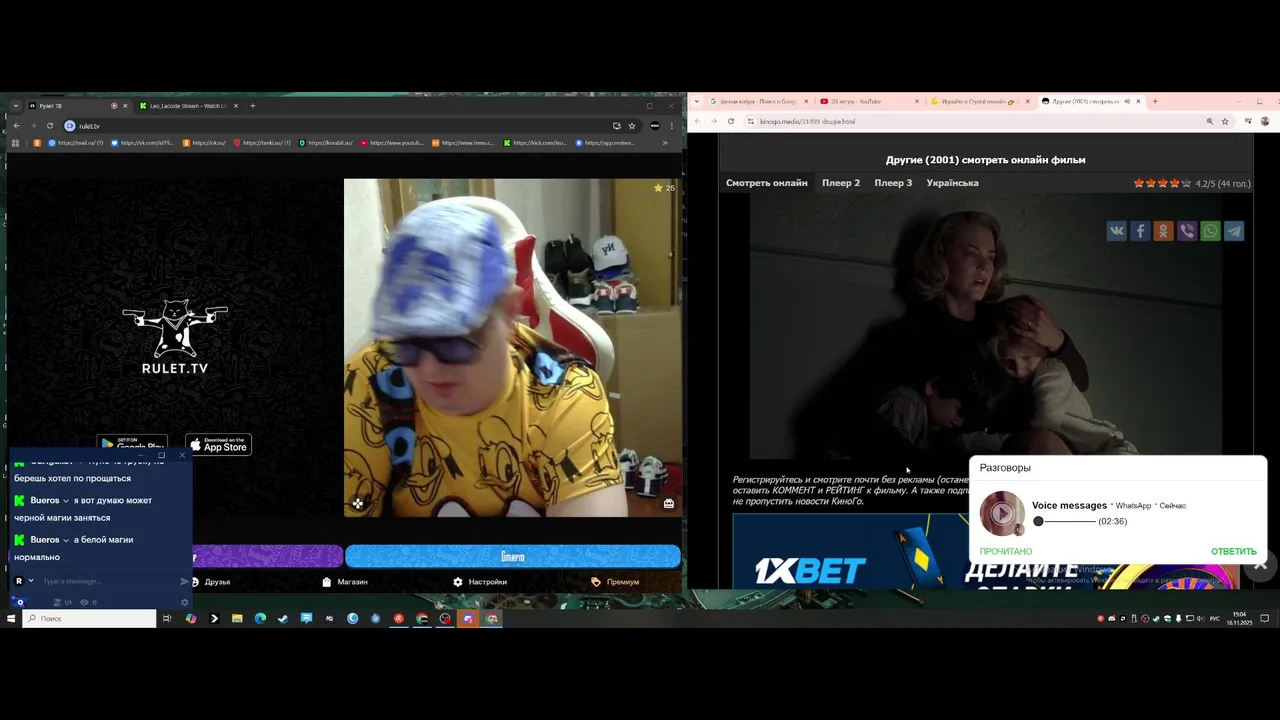Switch to Українська player tab
This screenshot has width=1280, height=720.
[x=952, y=183]
